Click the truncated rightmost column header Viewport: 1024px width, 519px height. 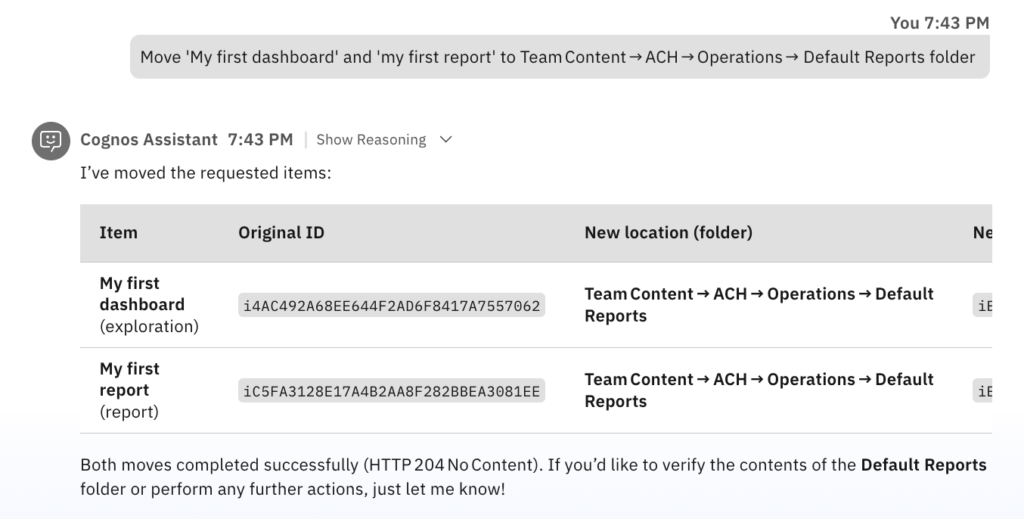(982, 233)
